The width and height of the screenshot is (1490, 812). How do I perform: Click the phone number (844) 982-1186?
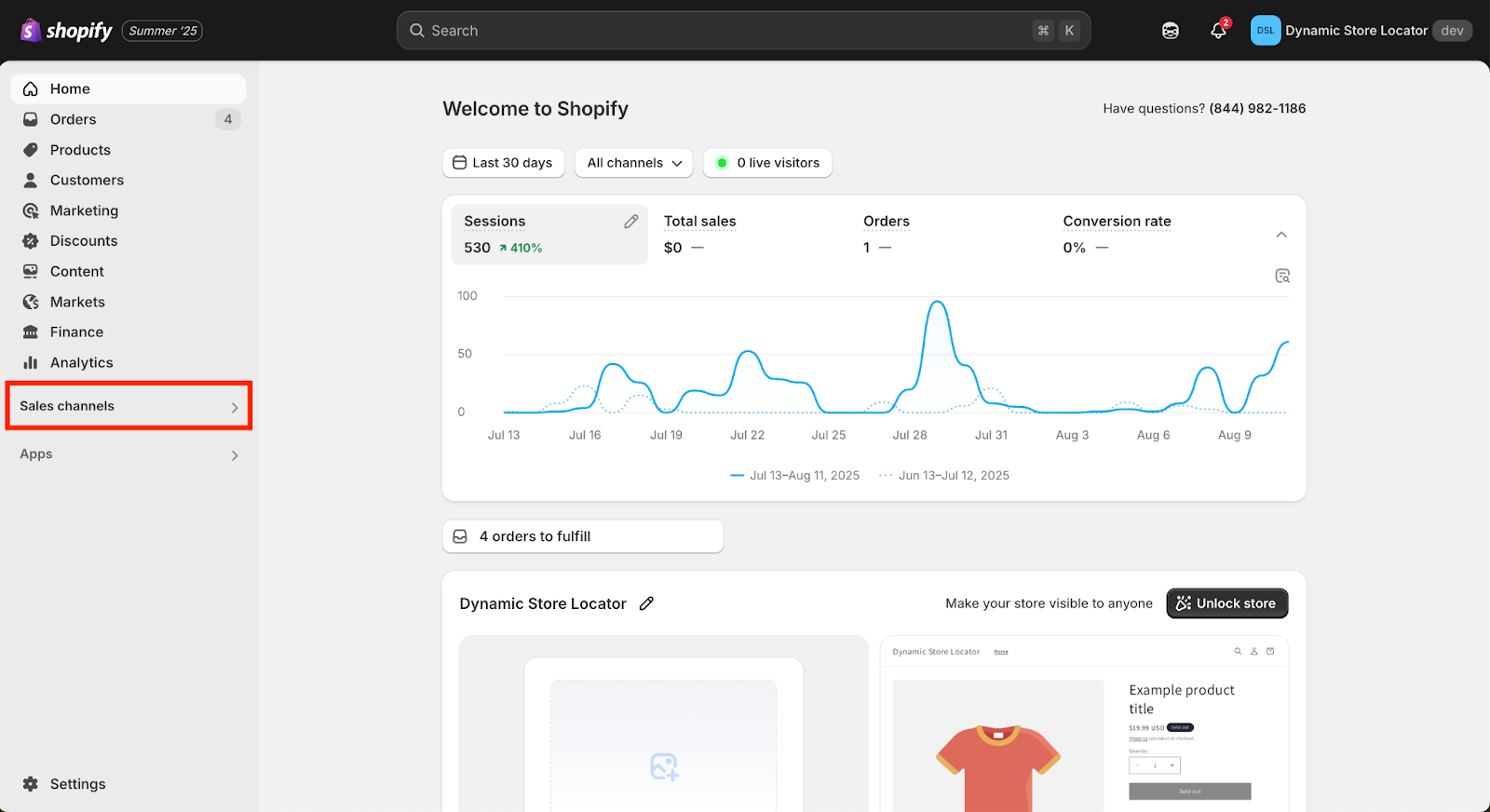click(x=1257, y=109)
